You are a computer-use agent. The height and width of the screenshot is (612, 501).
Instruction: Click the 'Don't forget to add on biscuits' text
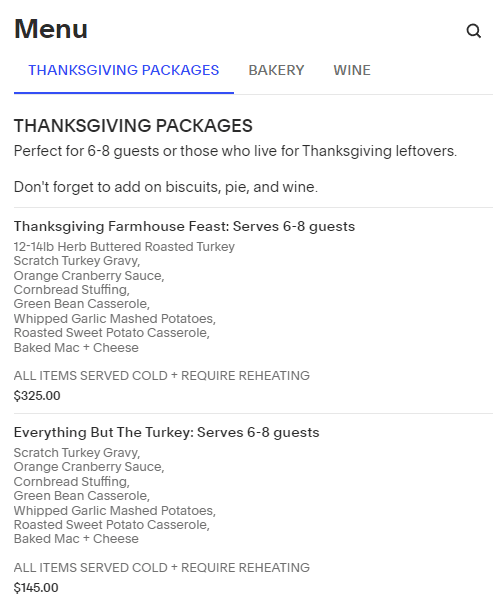[166, 187]
